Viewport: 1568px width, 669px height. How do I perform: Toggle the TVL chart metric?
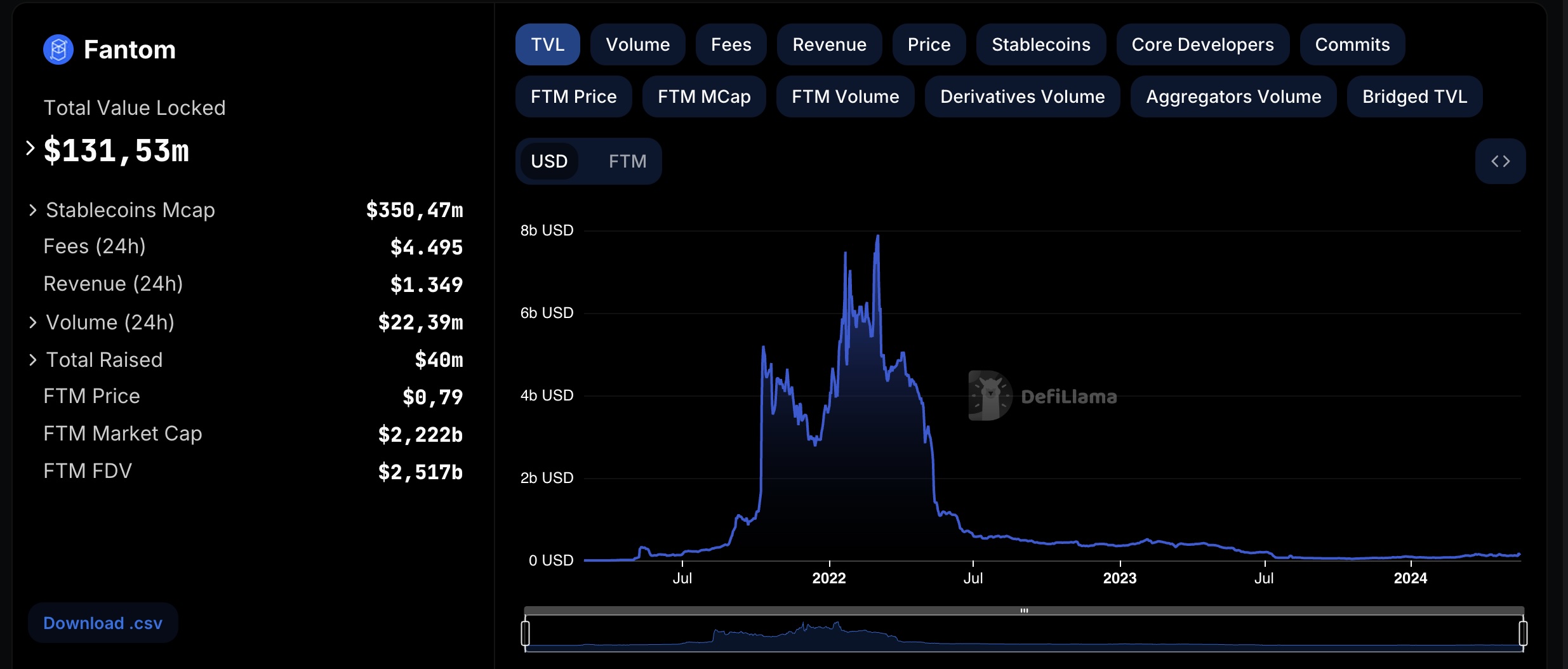pos(547,44)
